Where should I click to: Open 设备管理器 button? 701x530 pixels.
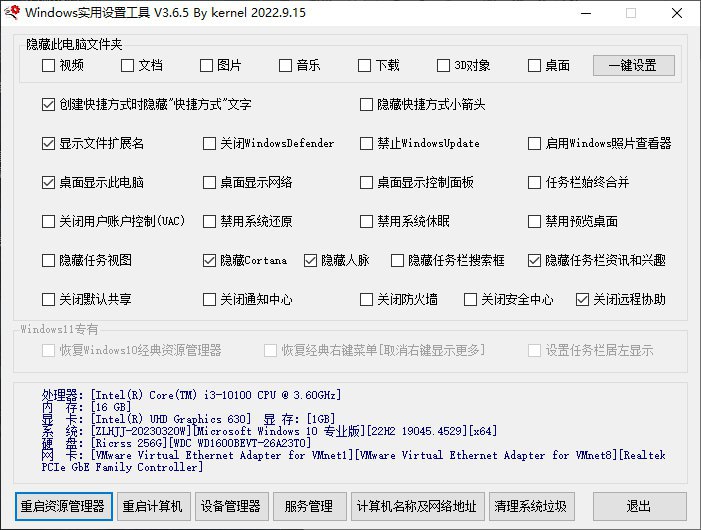(x=231, y=506)
